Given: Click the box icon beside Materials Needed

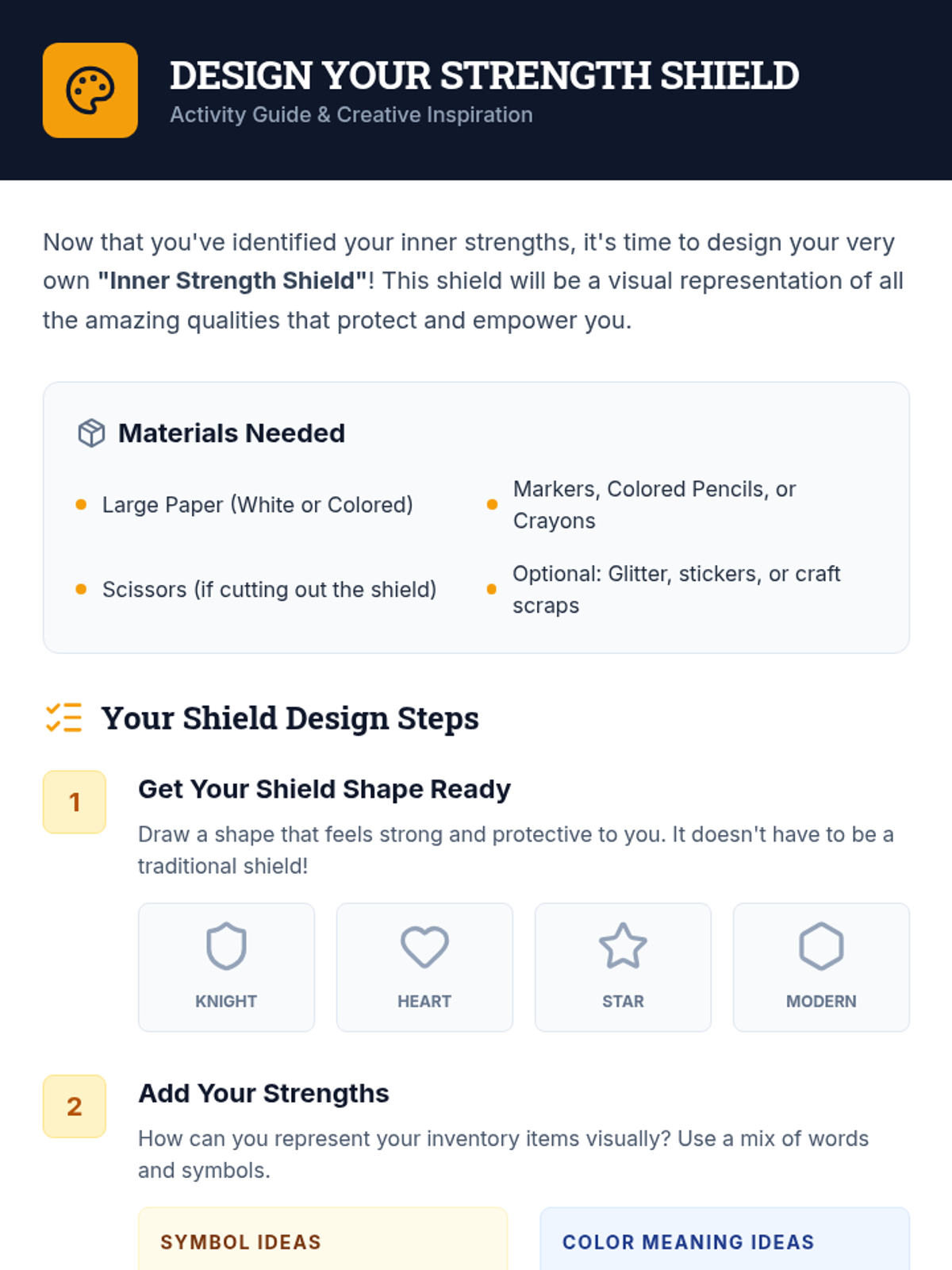Looking at the screenshot, I should coord(91,433).
